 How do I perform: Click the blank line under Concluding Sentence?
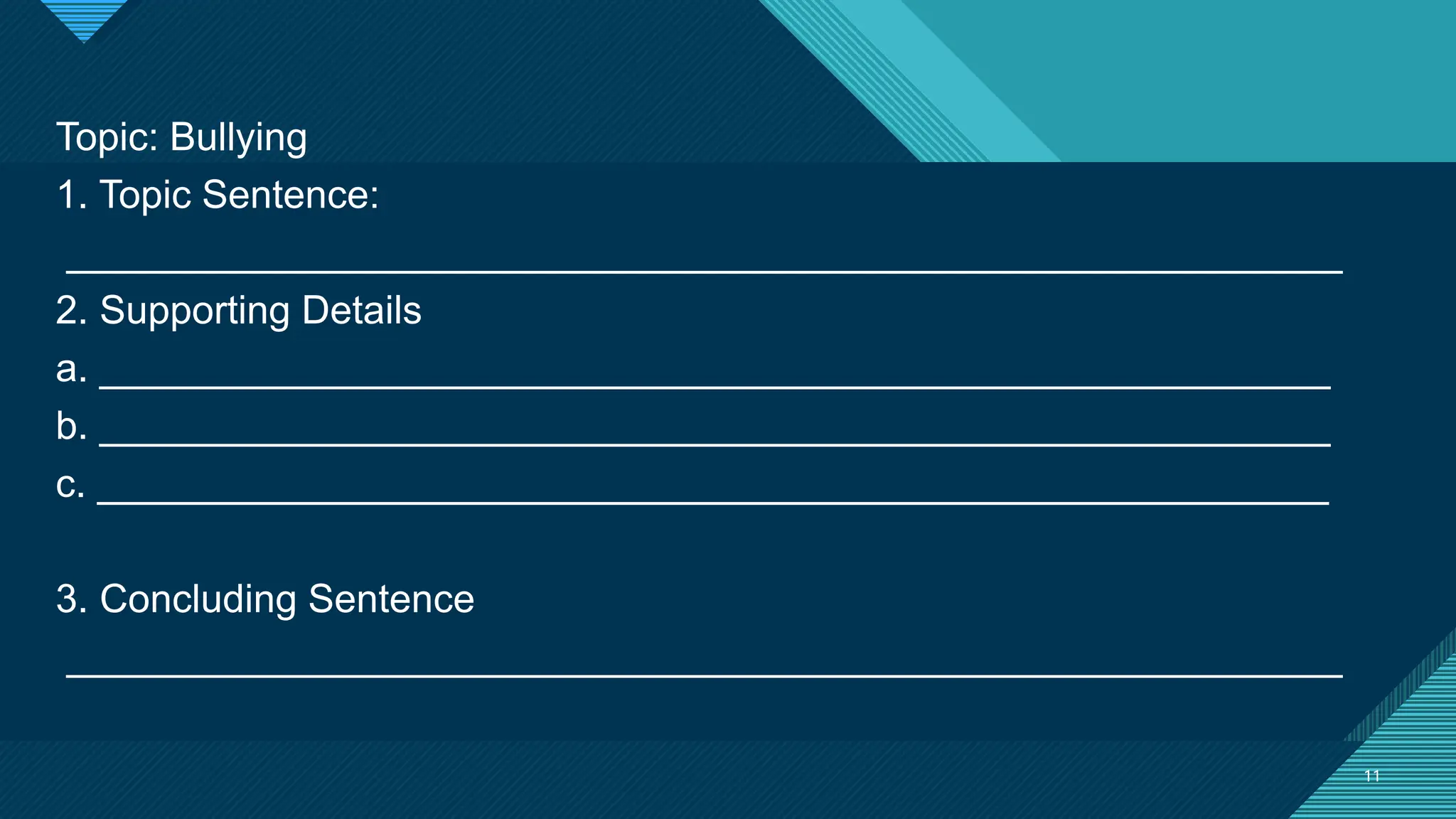(704, 675)
